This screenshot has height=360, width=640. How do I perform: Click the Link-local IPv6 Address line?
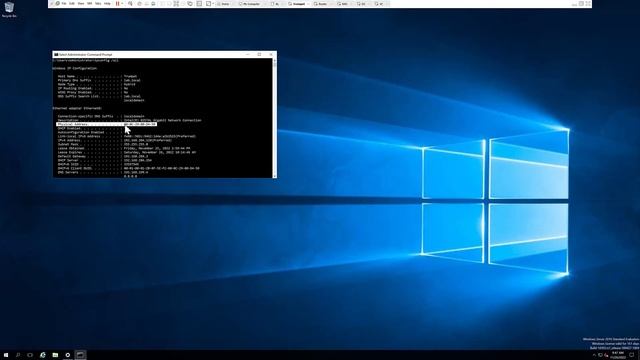pyautogui.click(x=127, y=136)
